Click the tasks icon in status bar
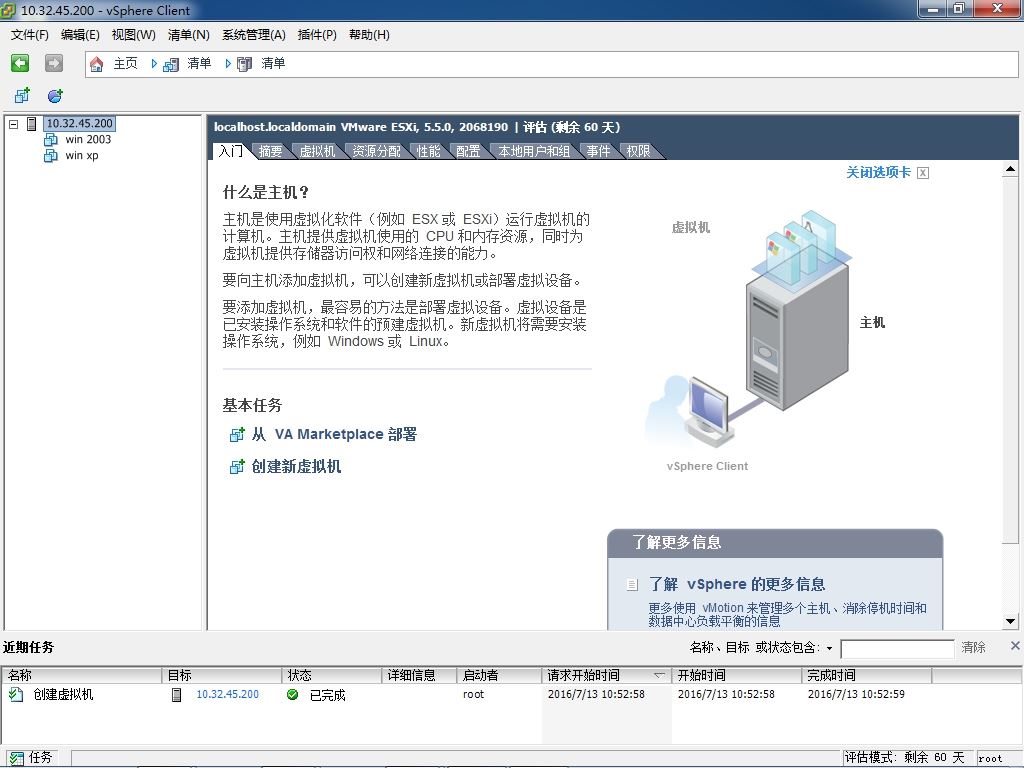Image resolution: width=1024 pixels, height=768 pixels. coord(16,758)
